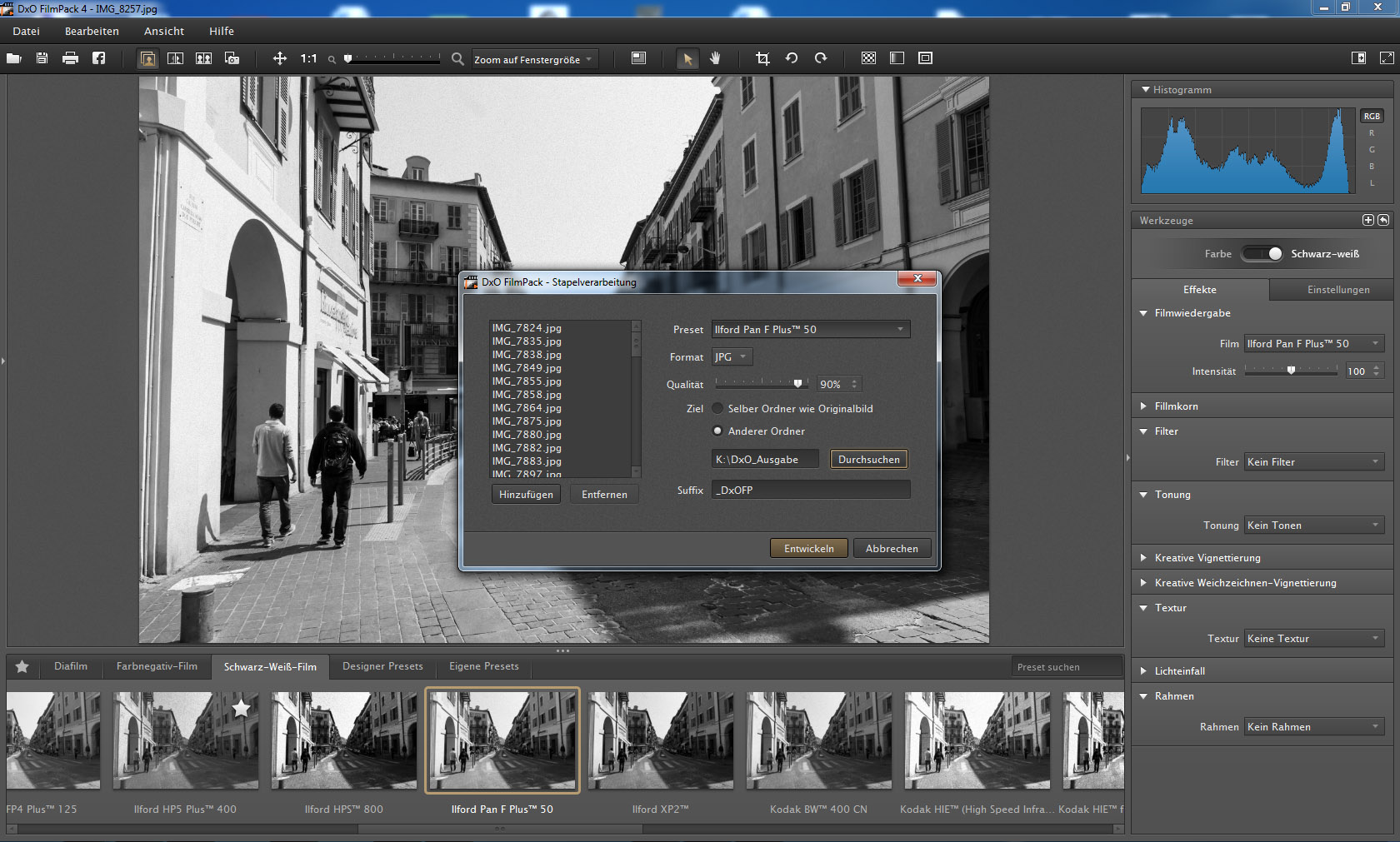Activate the hand pan tool
The height and width of the screenshot is (842, 1400).
click(715, 58)
